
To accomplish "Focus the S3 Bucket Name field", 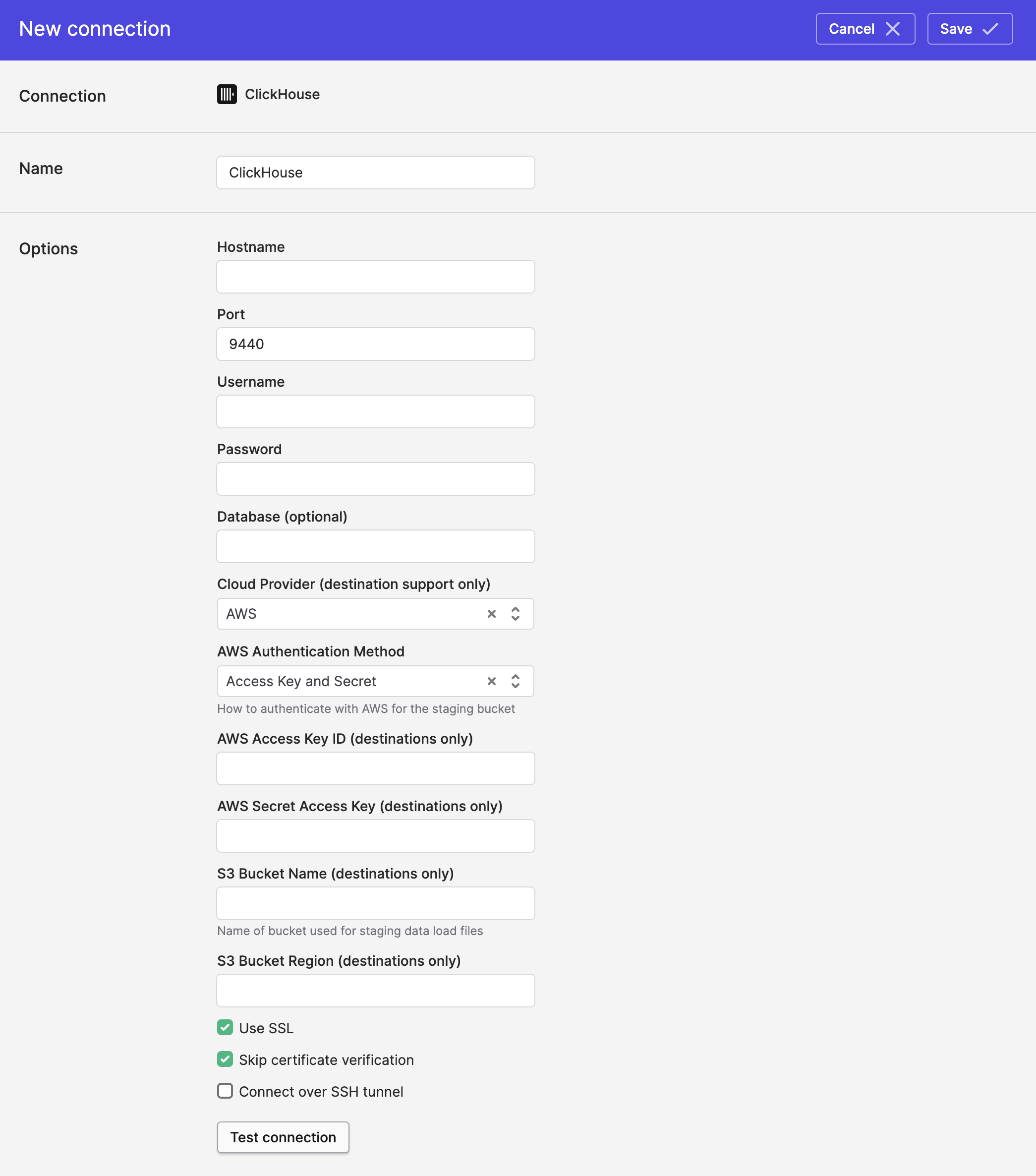I will pos(375,903).
